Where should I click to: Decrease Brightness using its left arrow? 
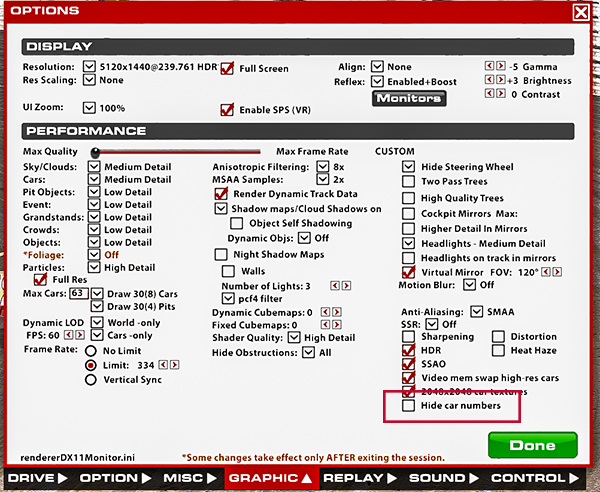[488, 81]
